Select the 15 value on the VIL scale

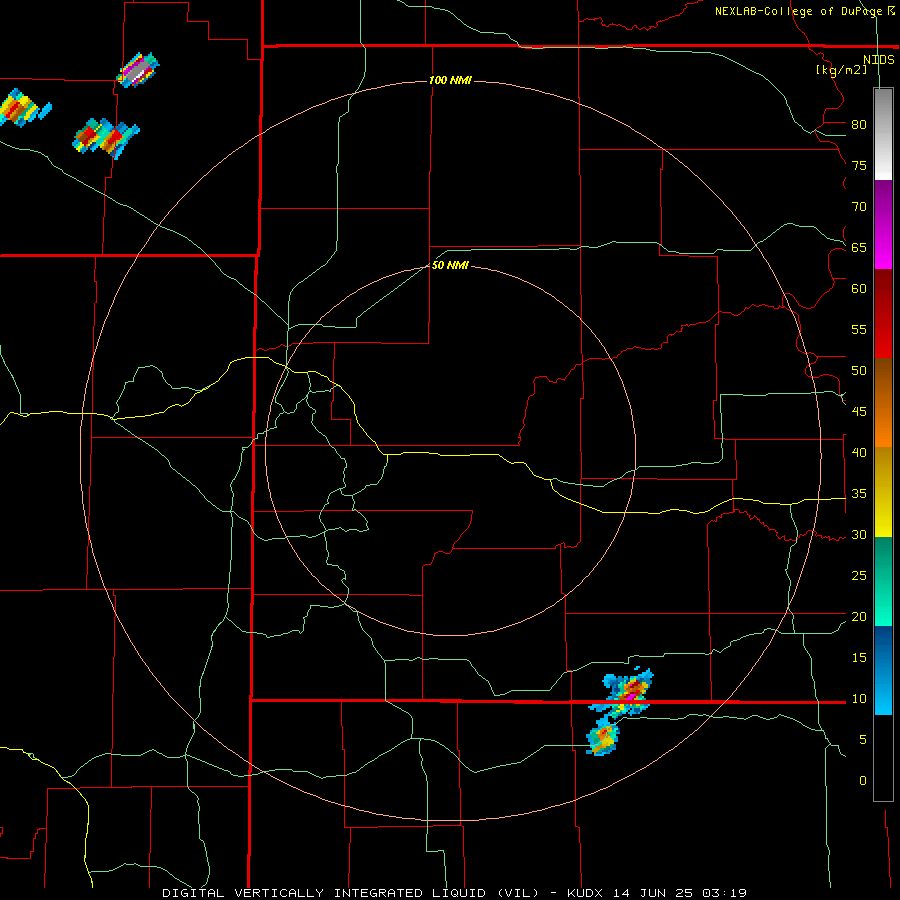point(859,658)
